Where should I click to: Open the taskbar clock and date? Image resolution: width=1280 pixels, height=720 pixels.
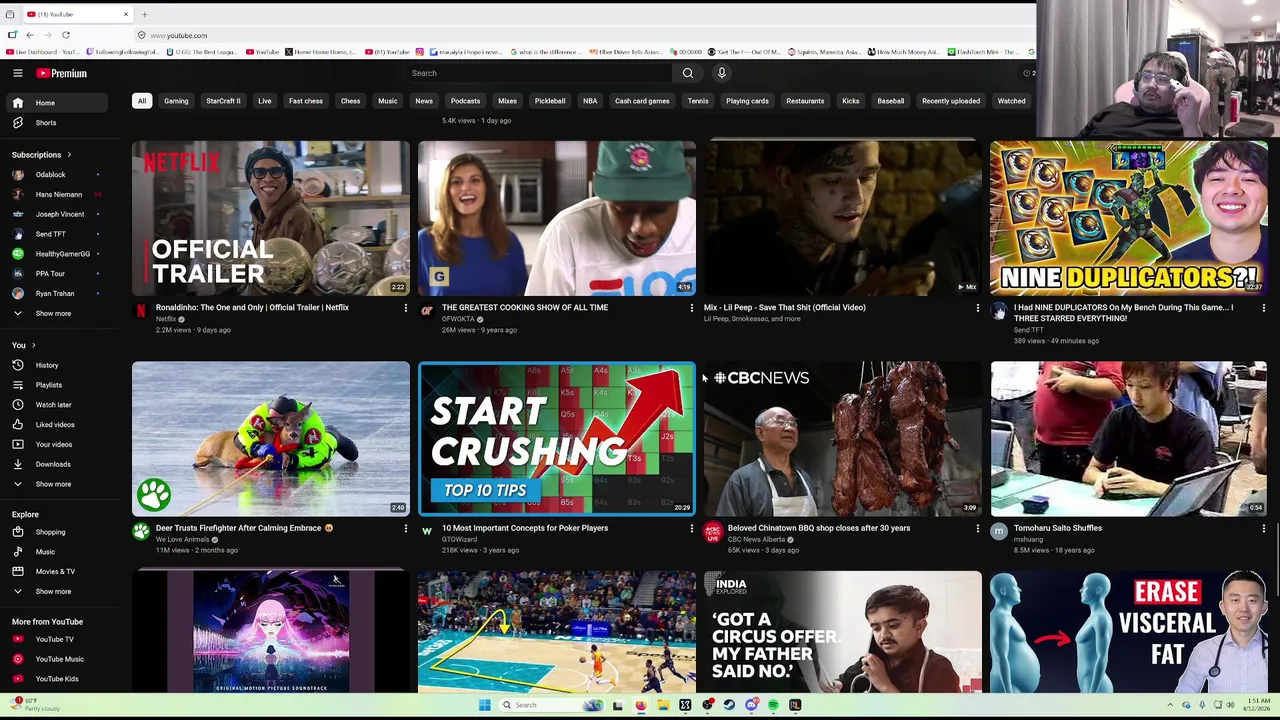pyautogui.click(x=1259, y=705)
